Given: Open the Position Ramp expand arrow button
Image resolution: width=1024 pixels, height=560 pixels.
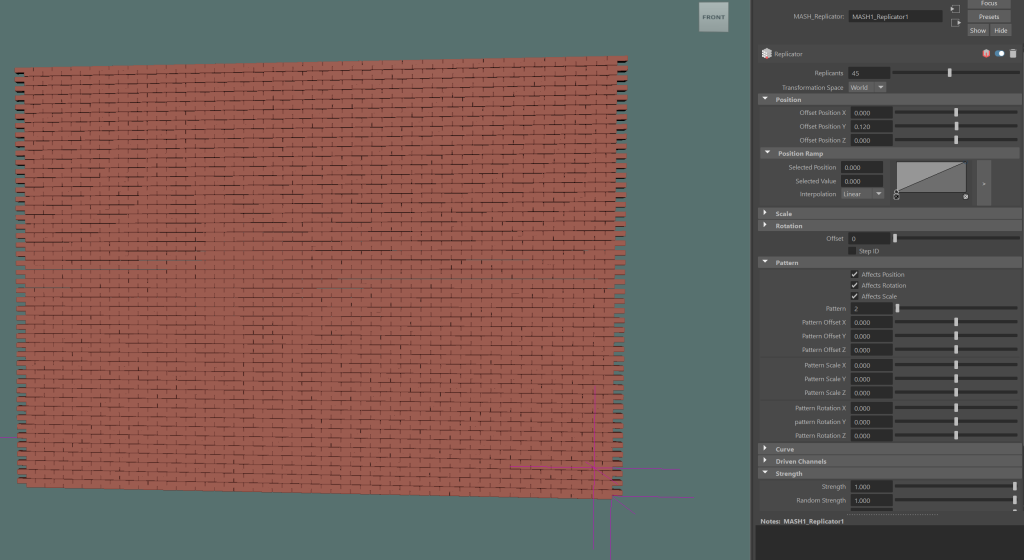Looking at the screenshot, I should pos(983,183).
